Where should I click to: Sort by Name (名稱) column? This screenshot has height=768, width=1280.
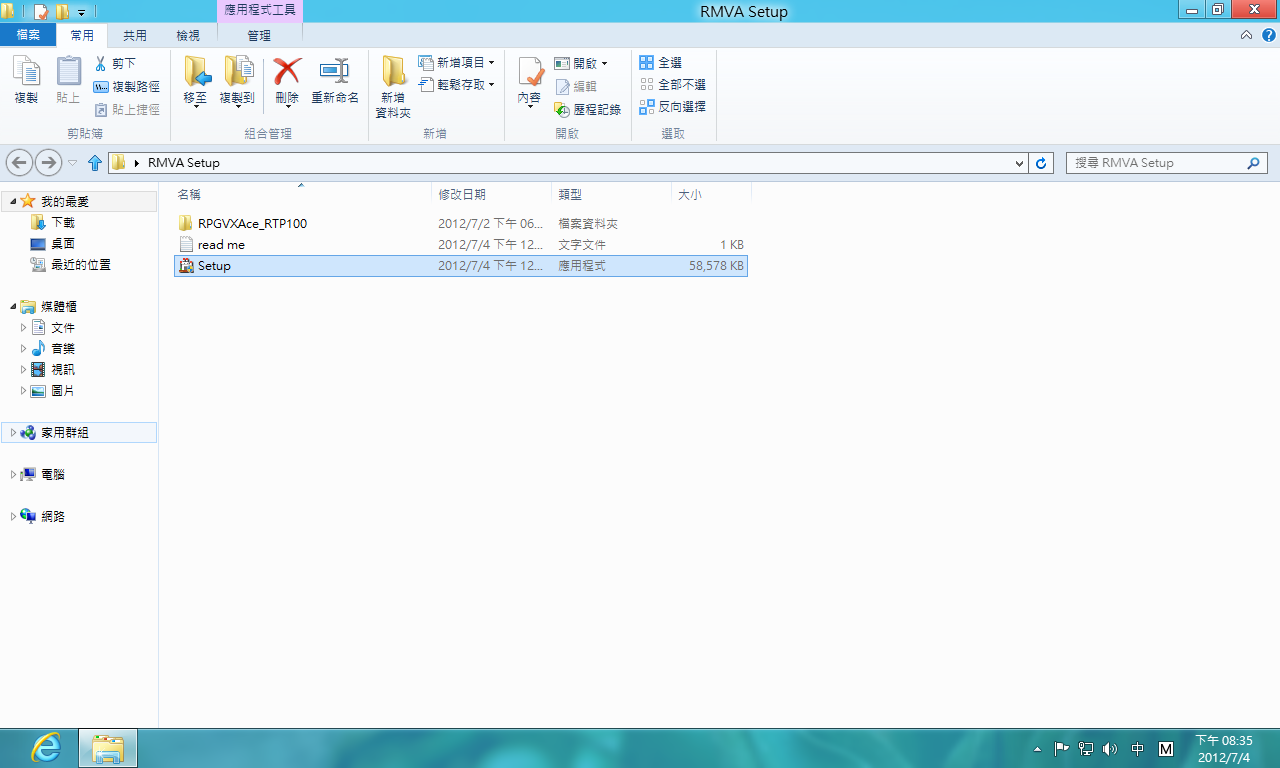click(301, 195)
